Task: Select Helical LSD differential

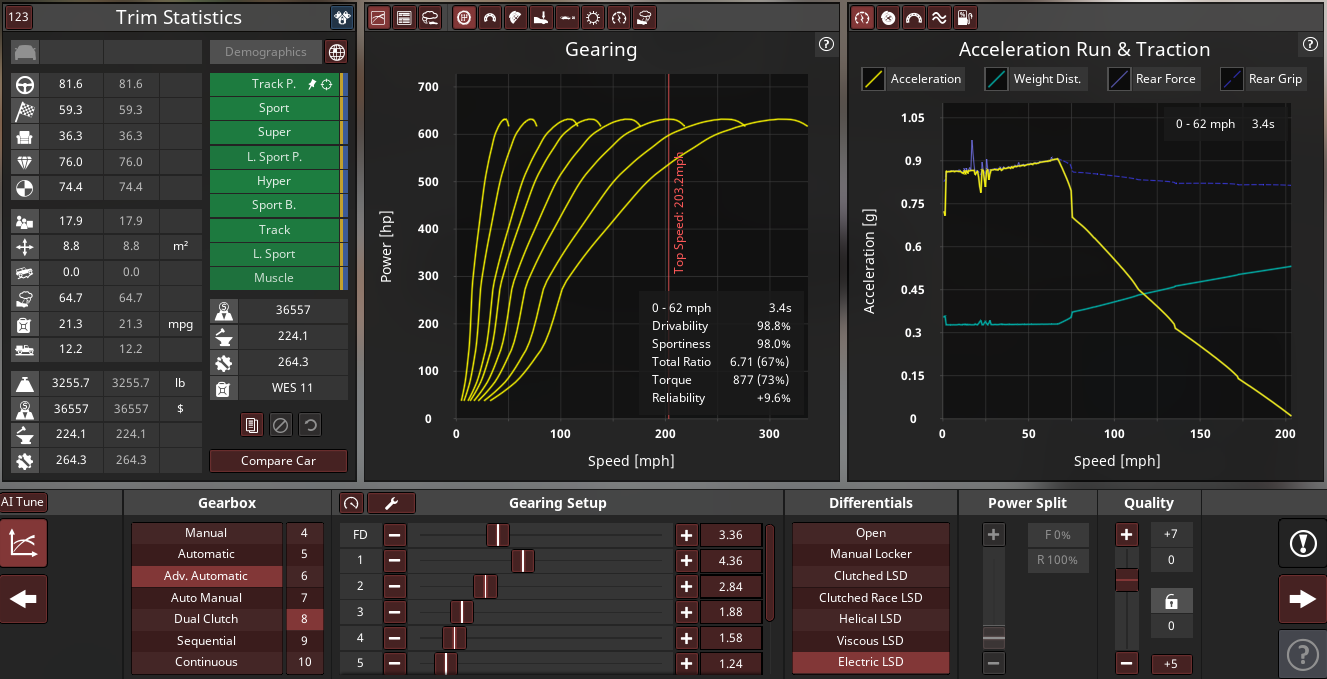Action: tap(870, 619)
